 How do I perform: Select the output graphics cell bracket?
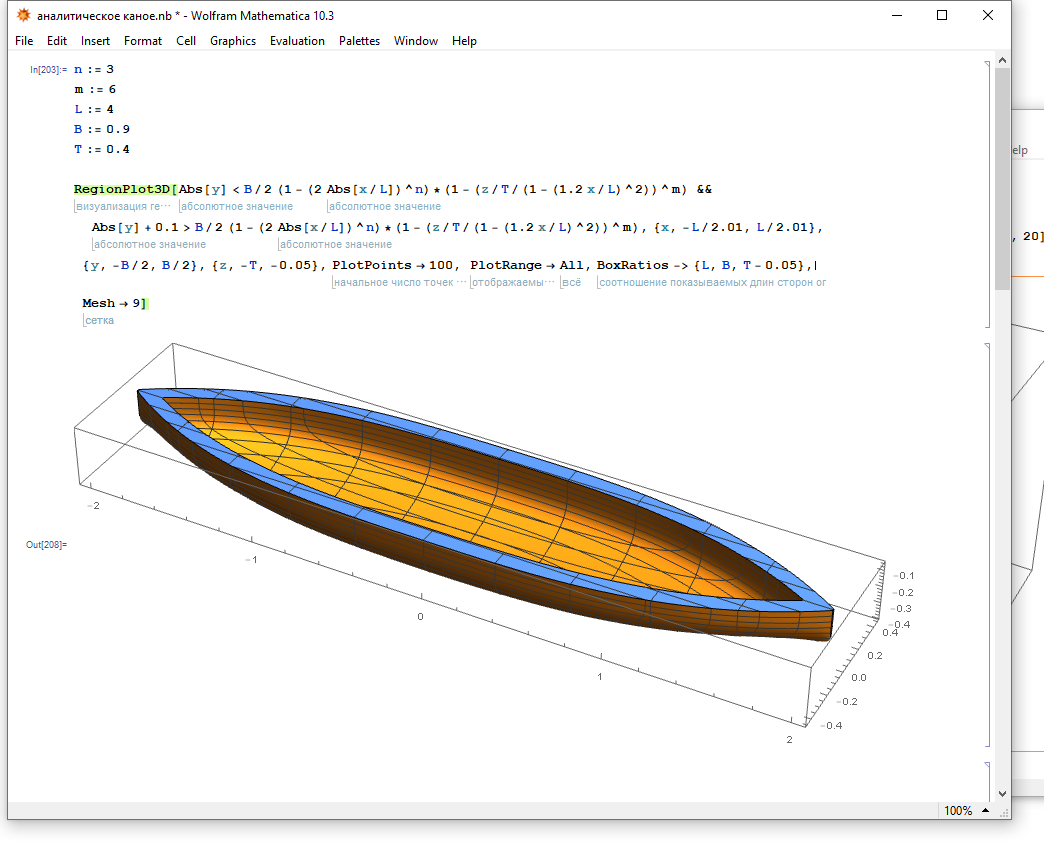[x=988, y=544]
